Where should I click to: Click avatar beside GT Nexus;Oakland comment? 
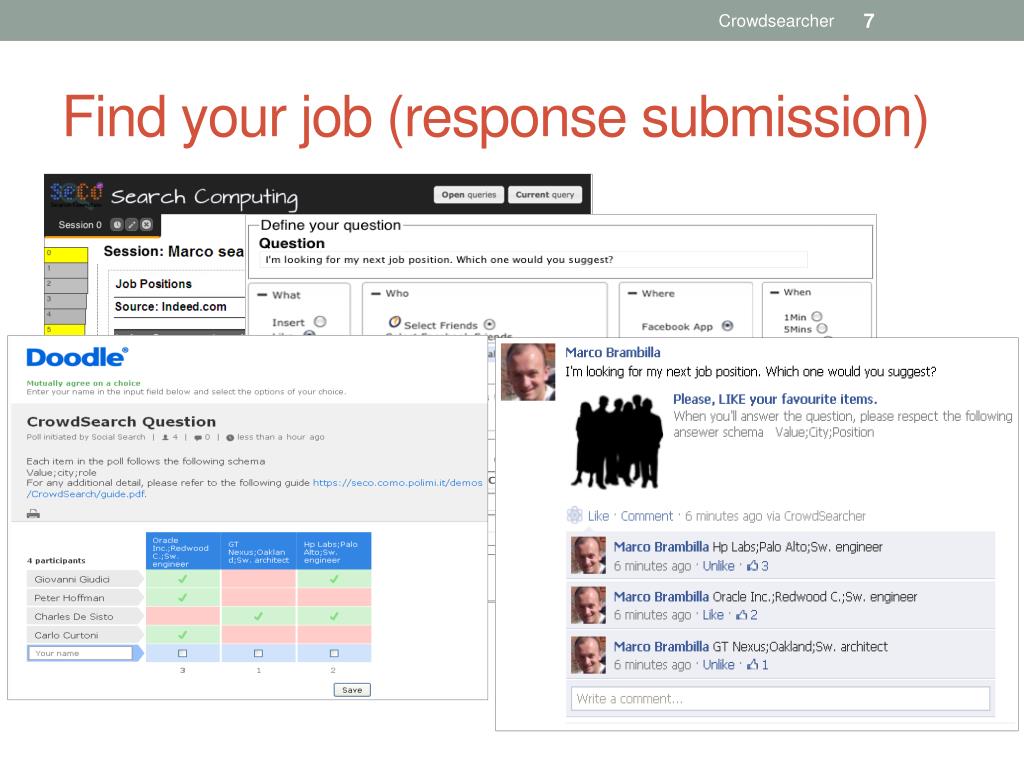pyautogui.click(x=588, y=655)
